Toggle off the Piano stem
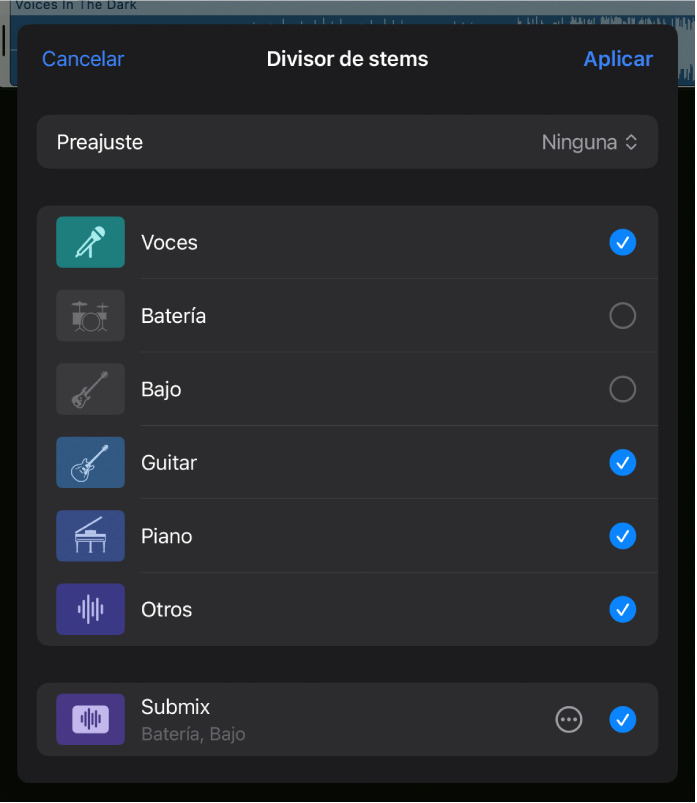This screenshot has height=803, width=697. [x=622, y=536]
